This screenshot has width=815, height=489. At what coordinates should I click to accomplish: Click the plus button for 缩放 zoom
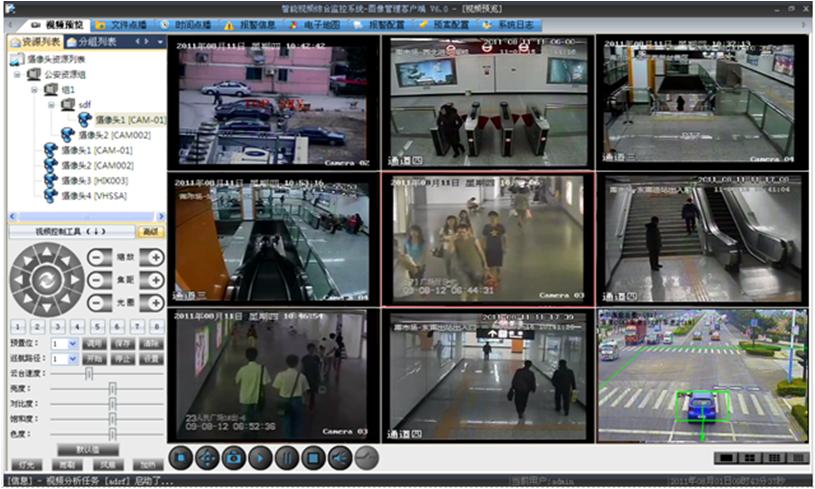click(152, 257)
